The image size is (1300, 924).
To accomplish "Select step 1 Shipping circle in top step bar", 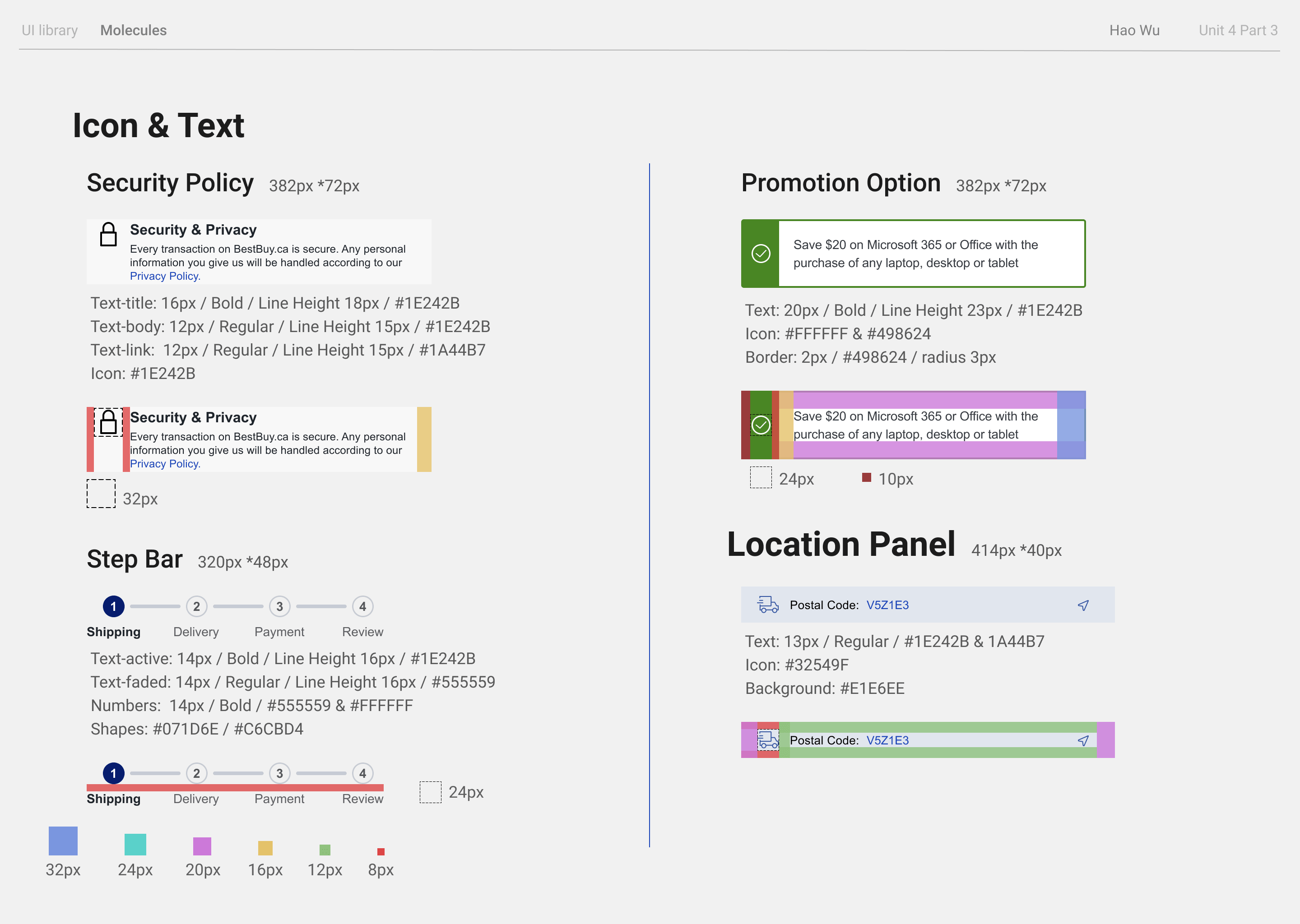I will click(113, 606).
